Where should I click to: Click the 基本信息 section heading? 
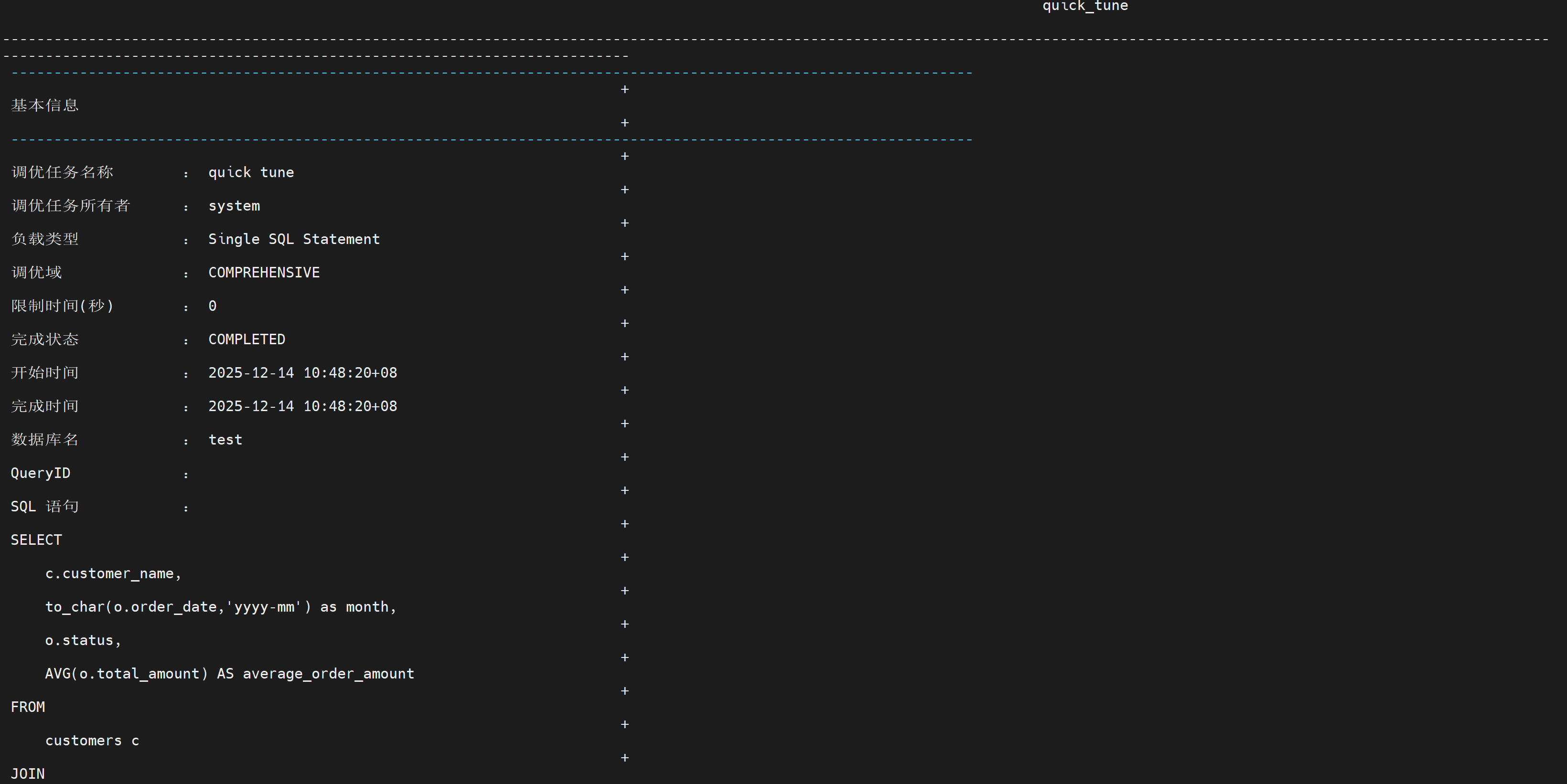(x=45, y=105)
